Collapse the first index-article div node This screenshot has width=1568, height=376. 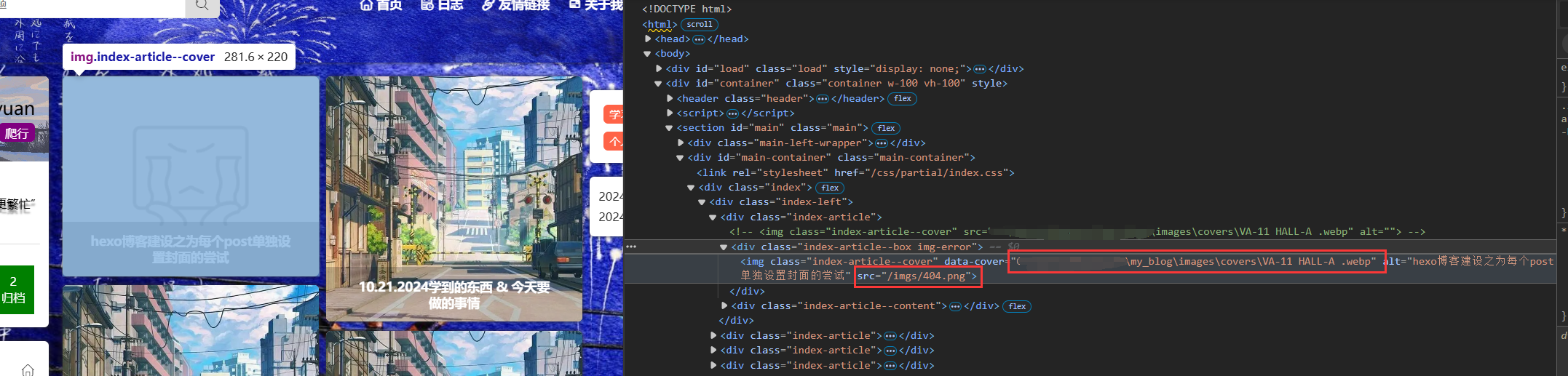coord(713,217)
